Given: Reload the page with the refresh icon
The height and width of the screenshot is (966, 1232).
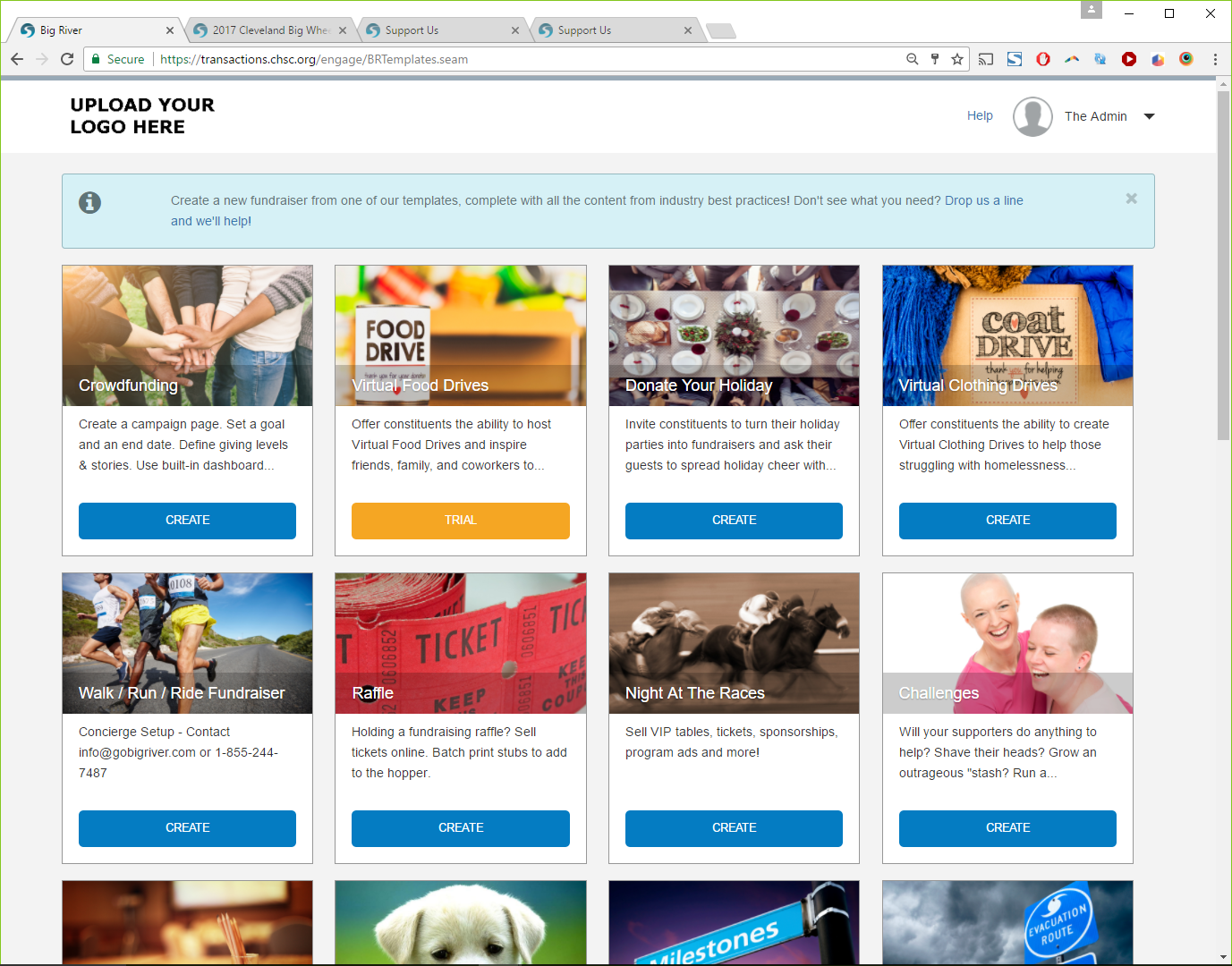Looking at the screenshot, I should 67,59.
